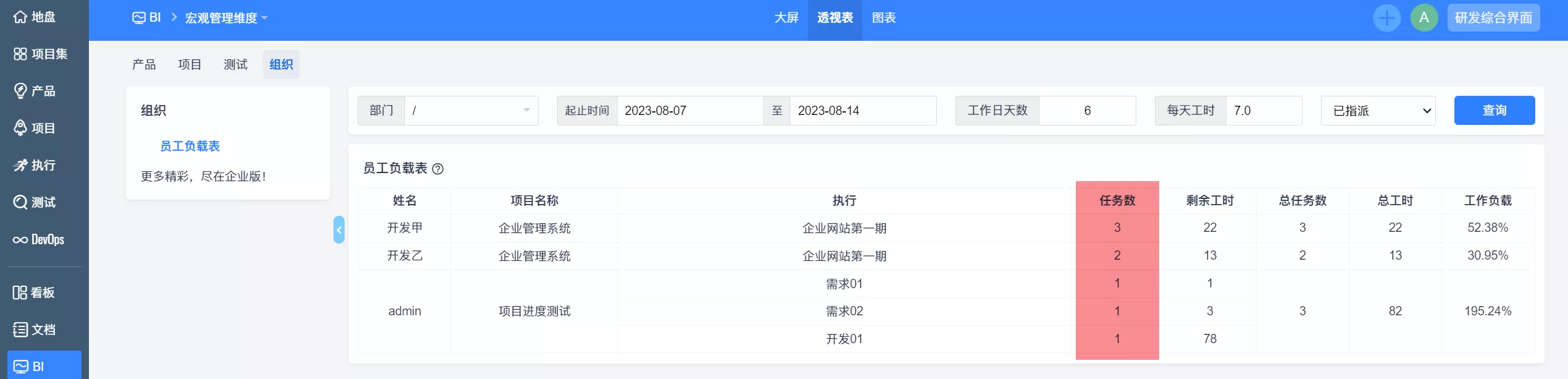Open the 测试 item in left sidebar
Screen dimensions: 1568x379
pos(35,202)
